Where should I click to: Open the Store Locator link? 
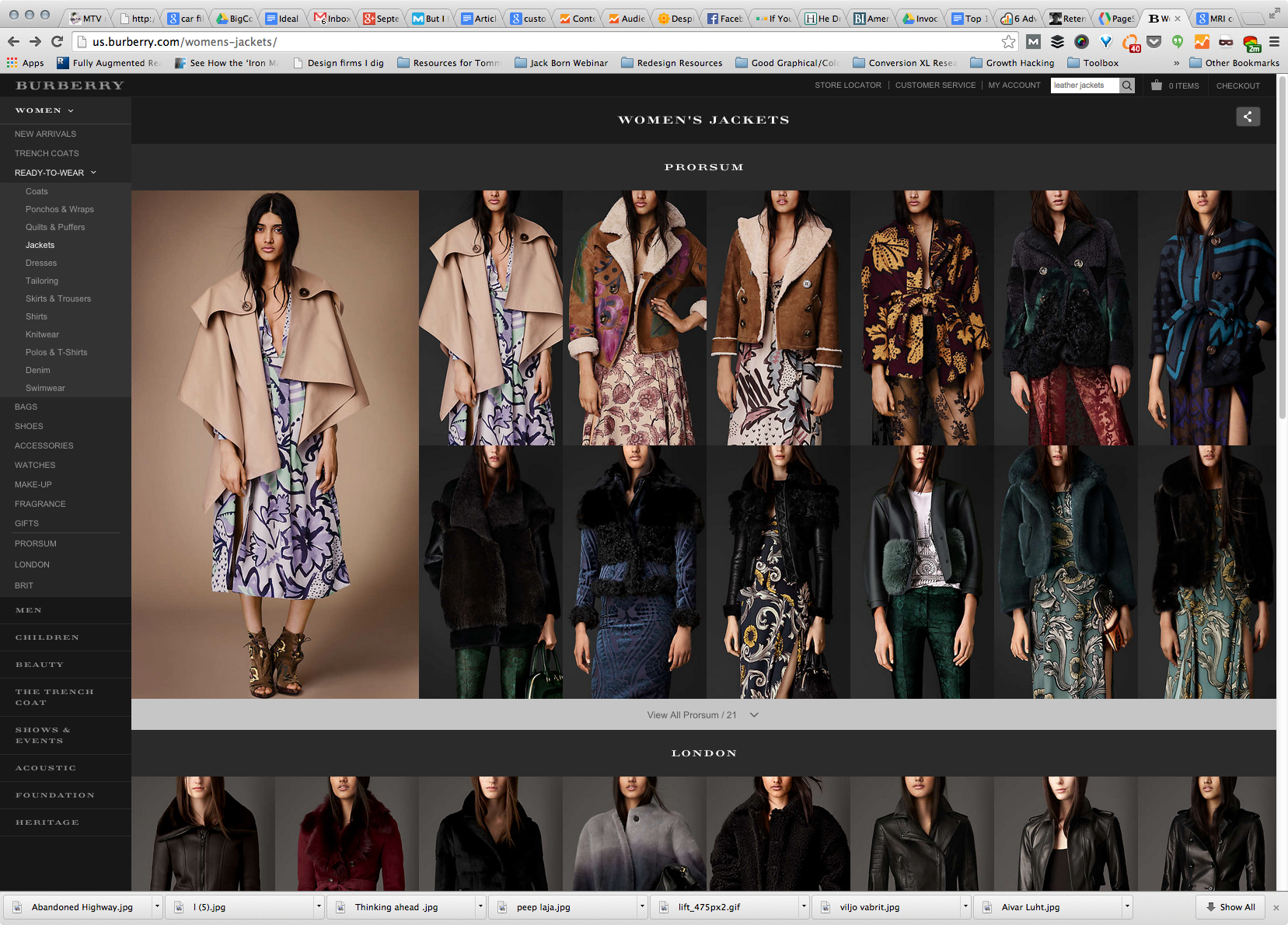847,86
